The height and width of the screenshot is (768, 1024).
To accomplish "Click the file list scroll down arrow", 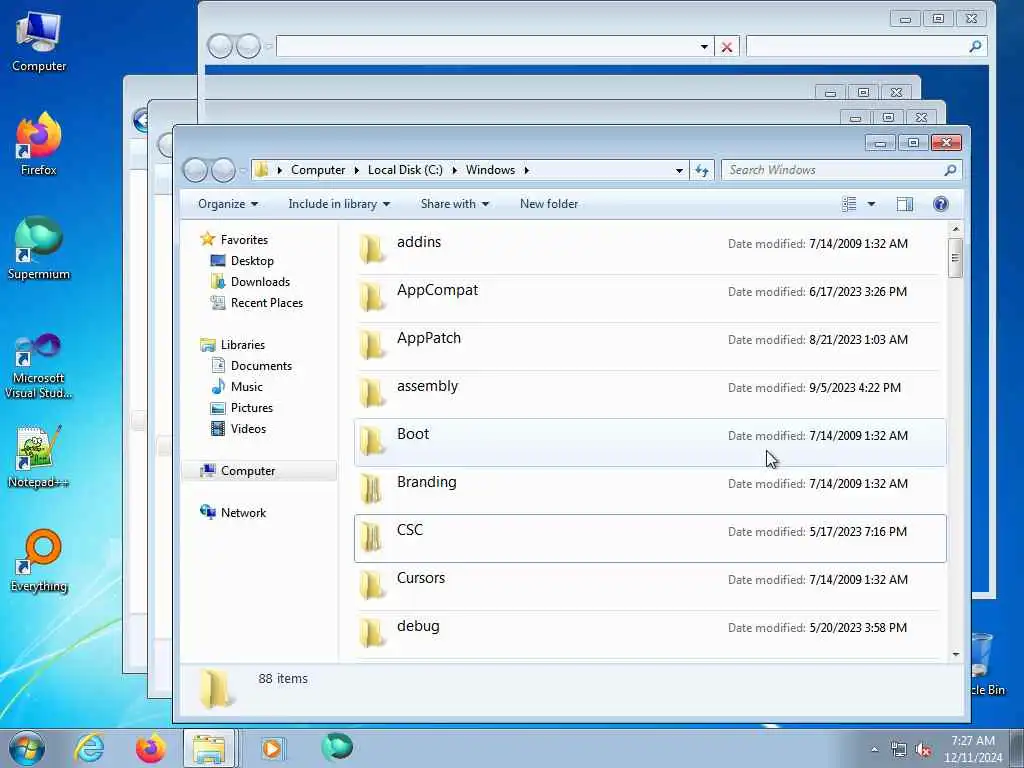I will click(956, 654).
